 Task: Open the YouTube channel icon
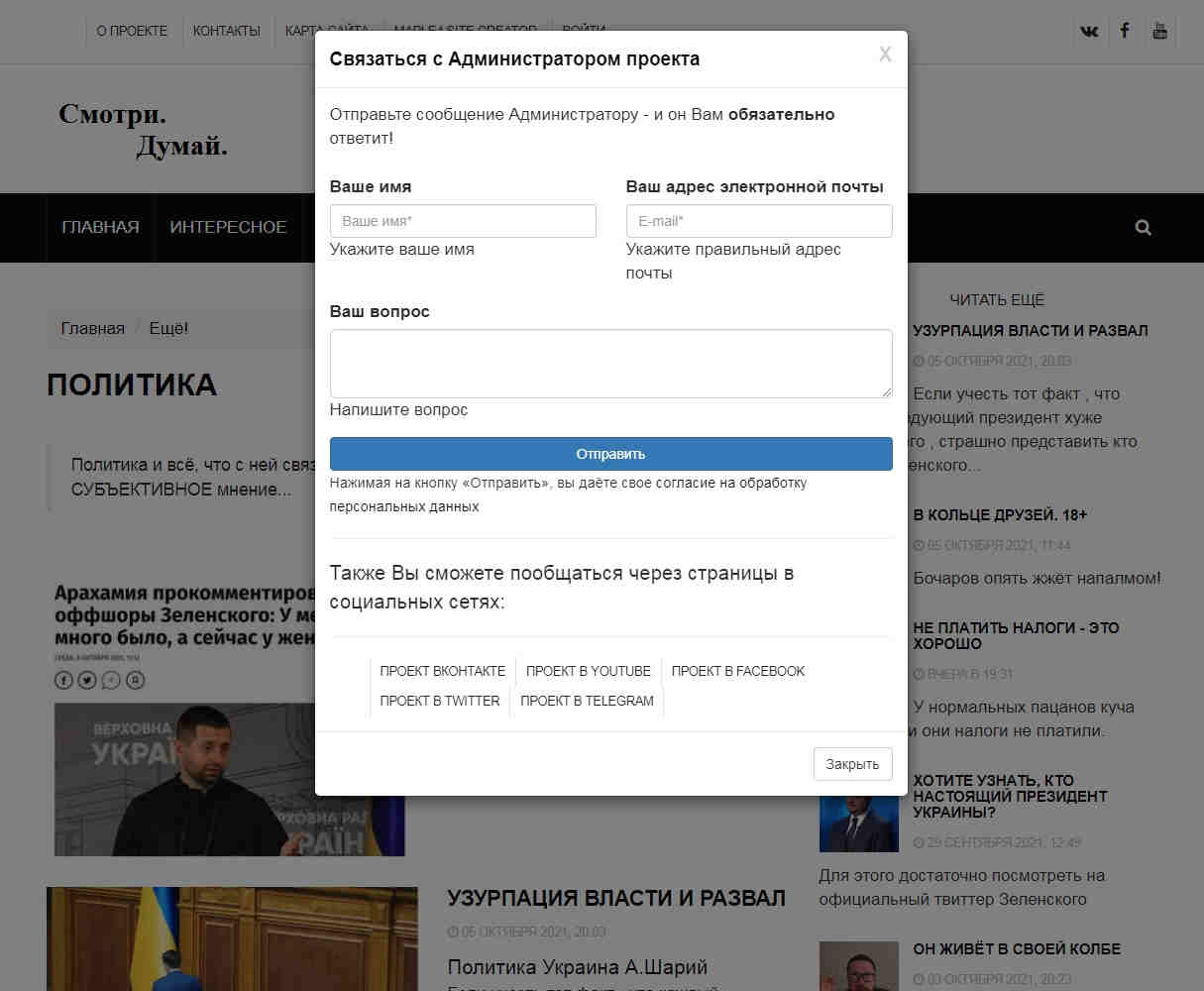1159,31
